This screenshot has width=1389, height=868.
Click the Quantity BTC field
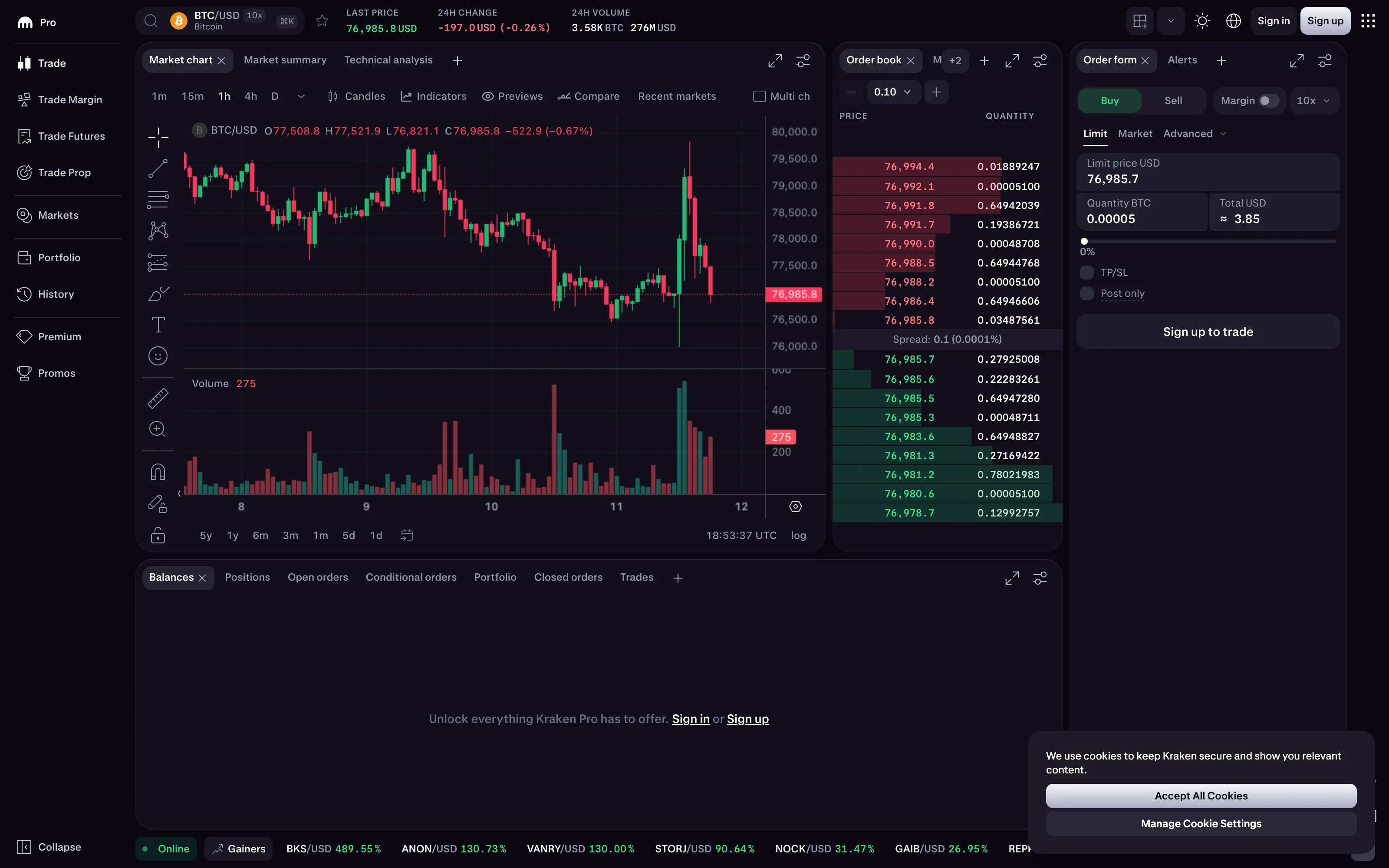(x=1142, y=212)
